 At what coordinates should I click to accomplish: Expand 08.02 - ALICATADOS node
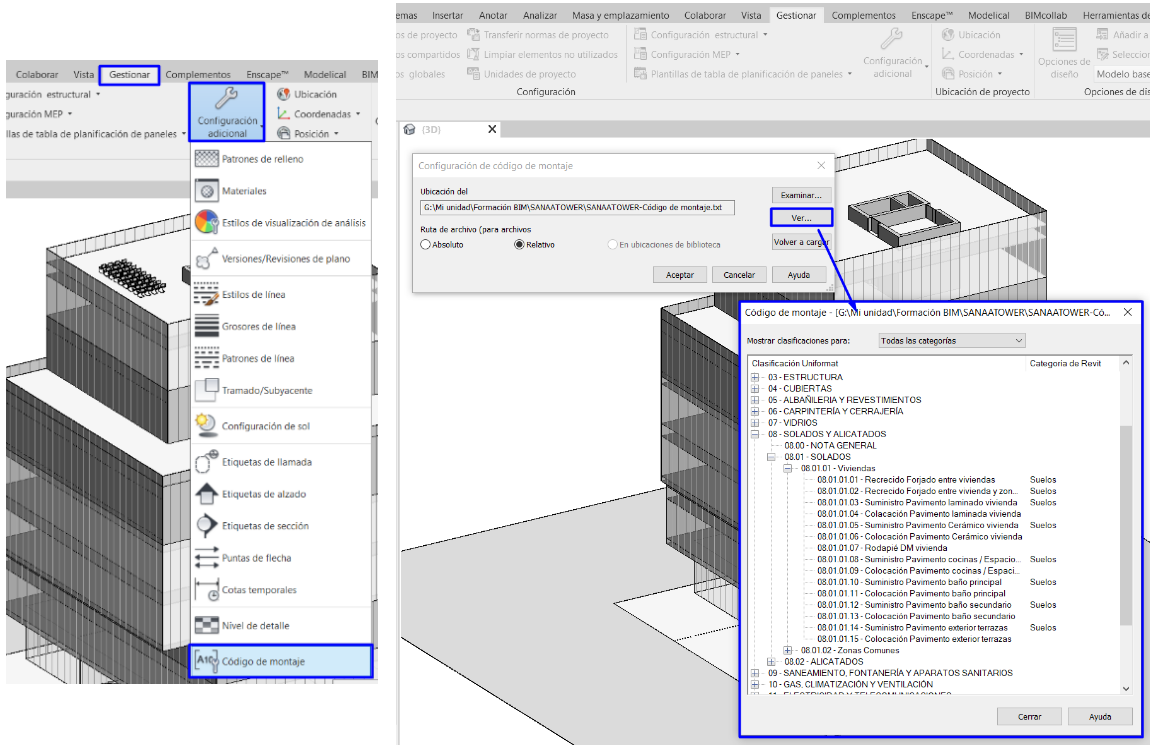tap(771, 662)
